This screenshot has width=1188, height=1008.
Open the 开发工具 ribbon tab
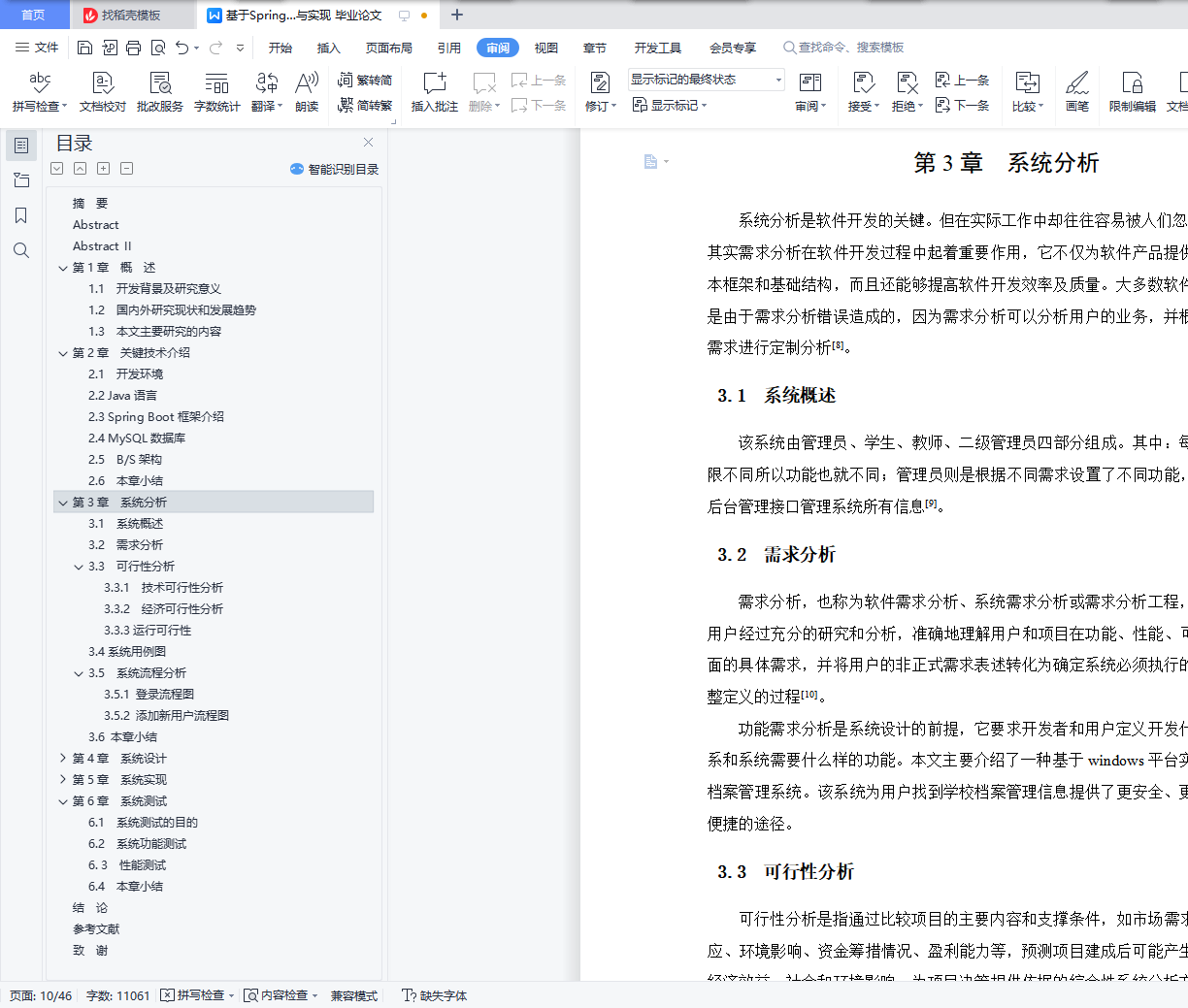tap(658, 48)
